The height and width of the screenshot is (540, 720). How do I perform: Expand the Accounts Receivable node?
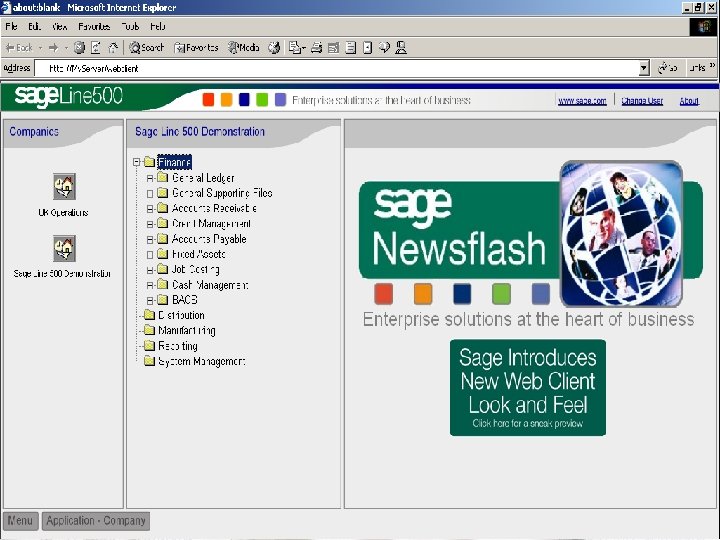click(150, 208)
